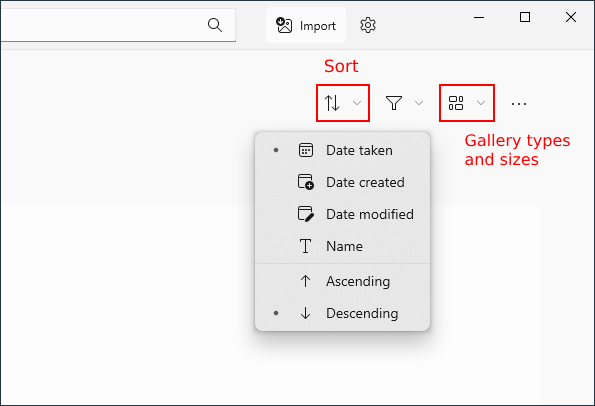The image size is (595, 406).
Task: Click the Date modified pencil icon
Action: click(x=305, y=214)
